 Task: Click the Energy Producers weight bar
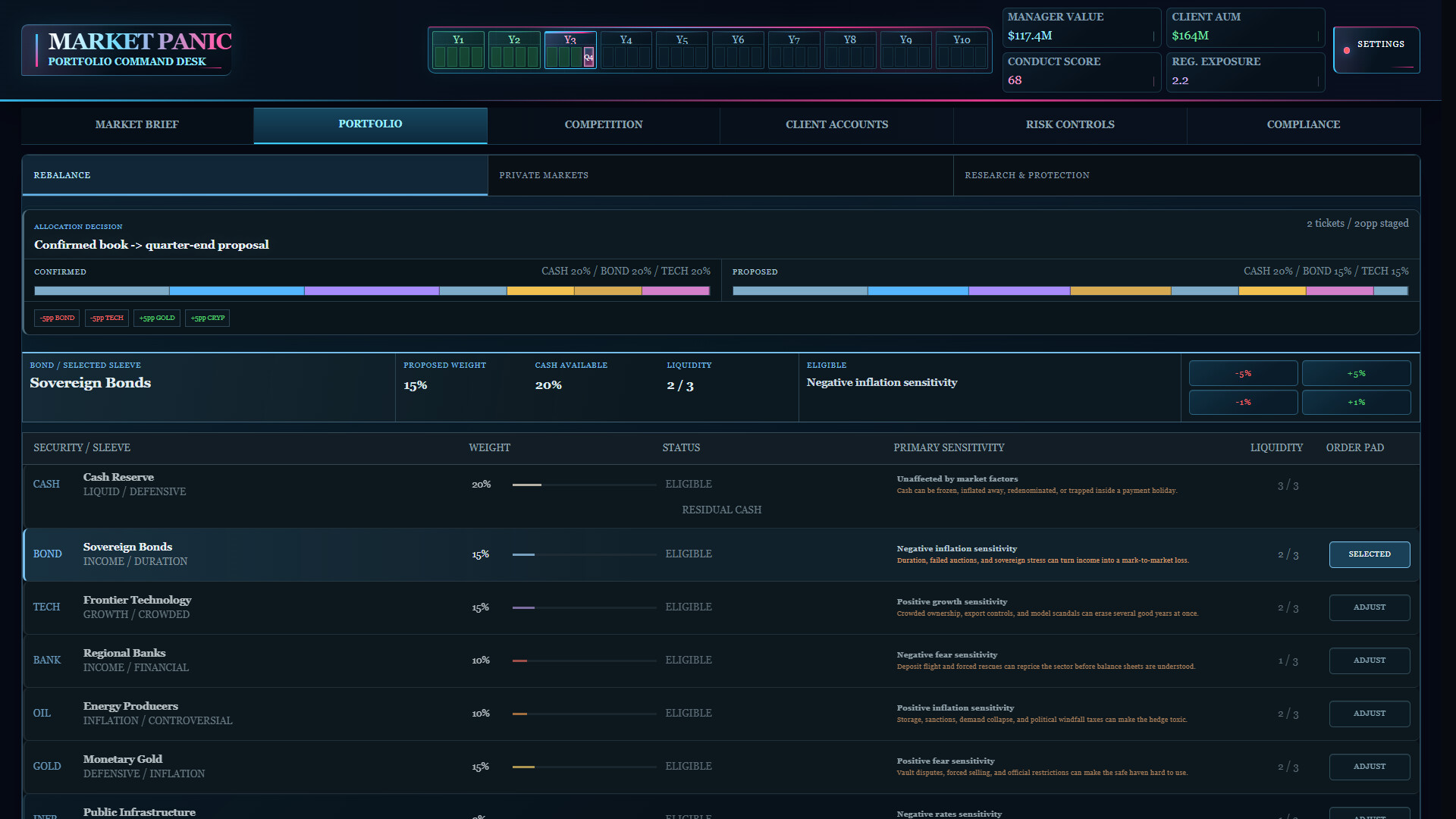click(x=584, y=714)
